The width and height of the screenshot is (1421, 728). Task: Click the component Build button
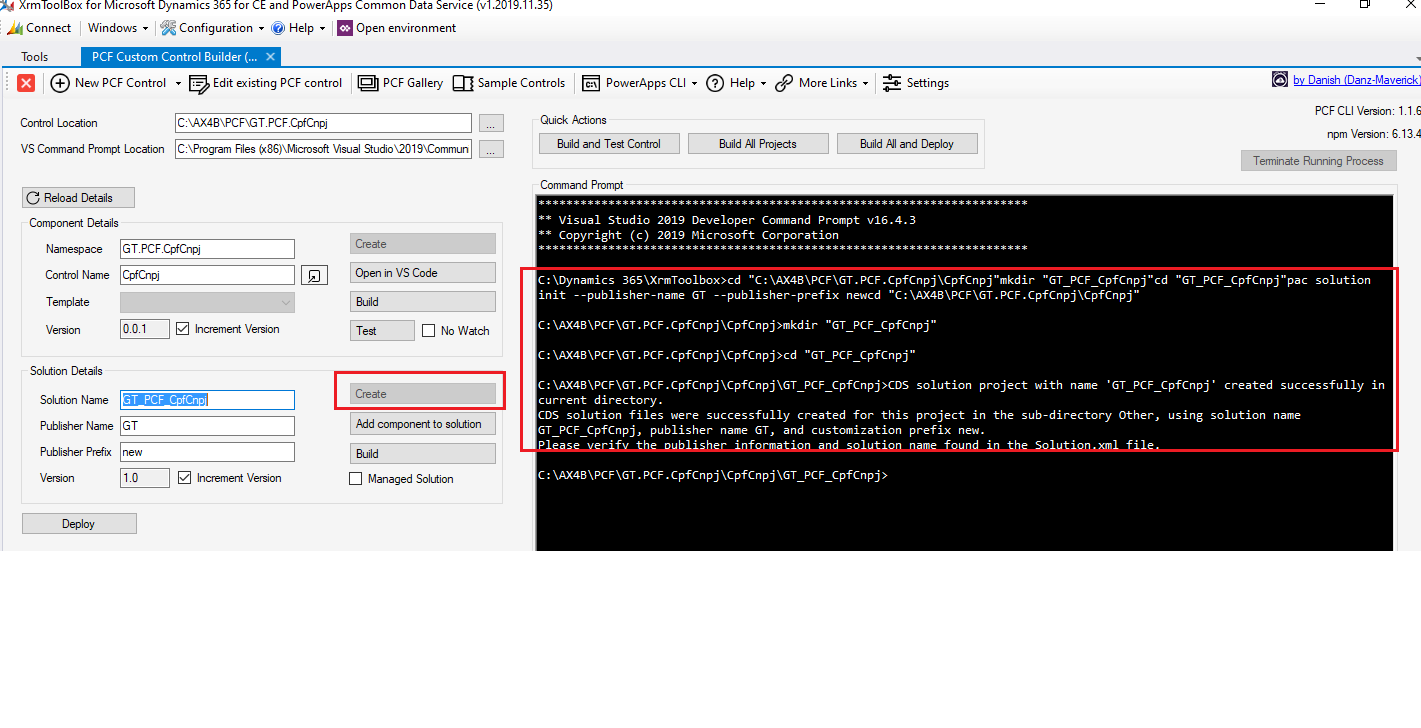423,302
